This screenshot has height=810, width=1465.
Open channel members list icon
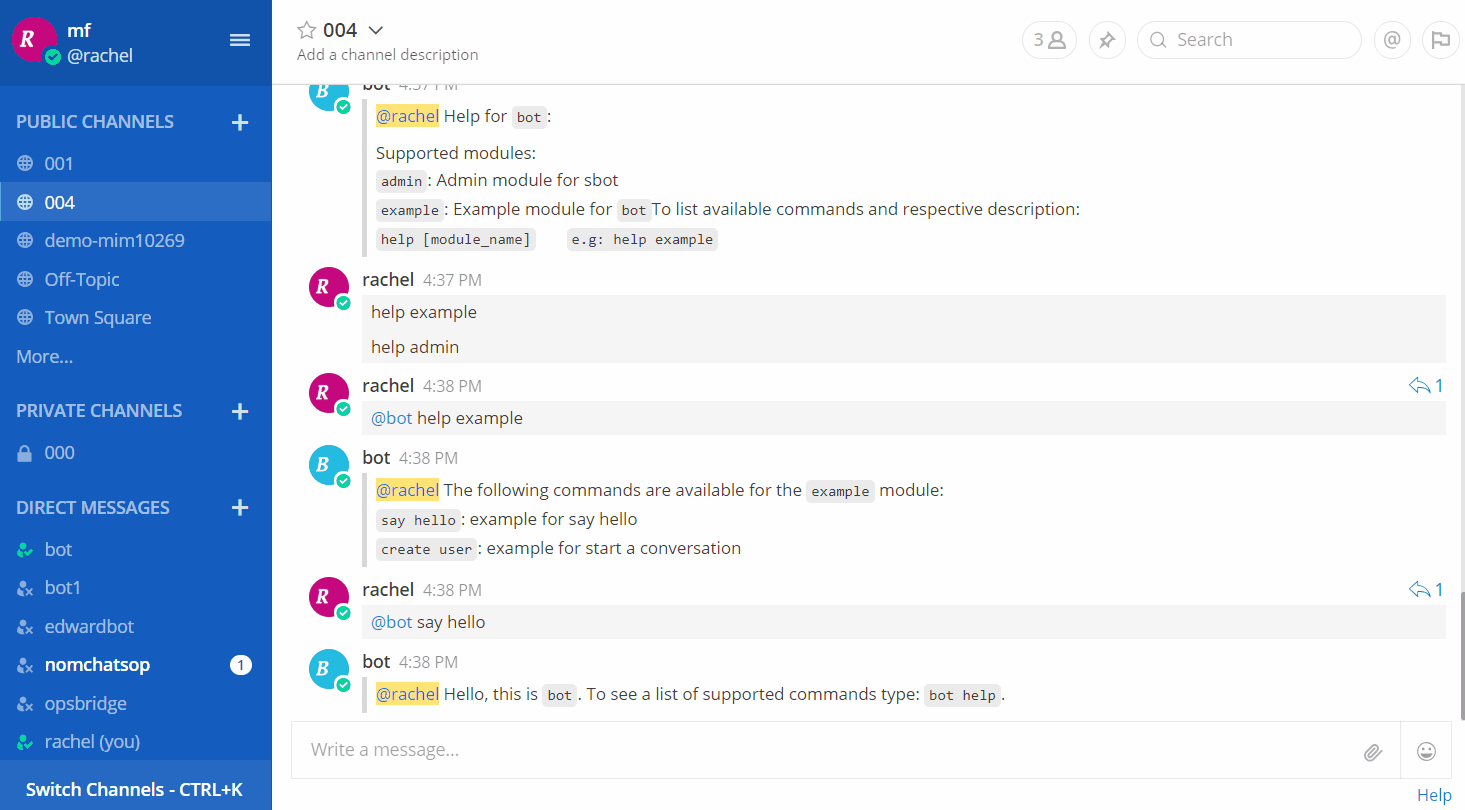coord(1049,40)
